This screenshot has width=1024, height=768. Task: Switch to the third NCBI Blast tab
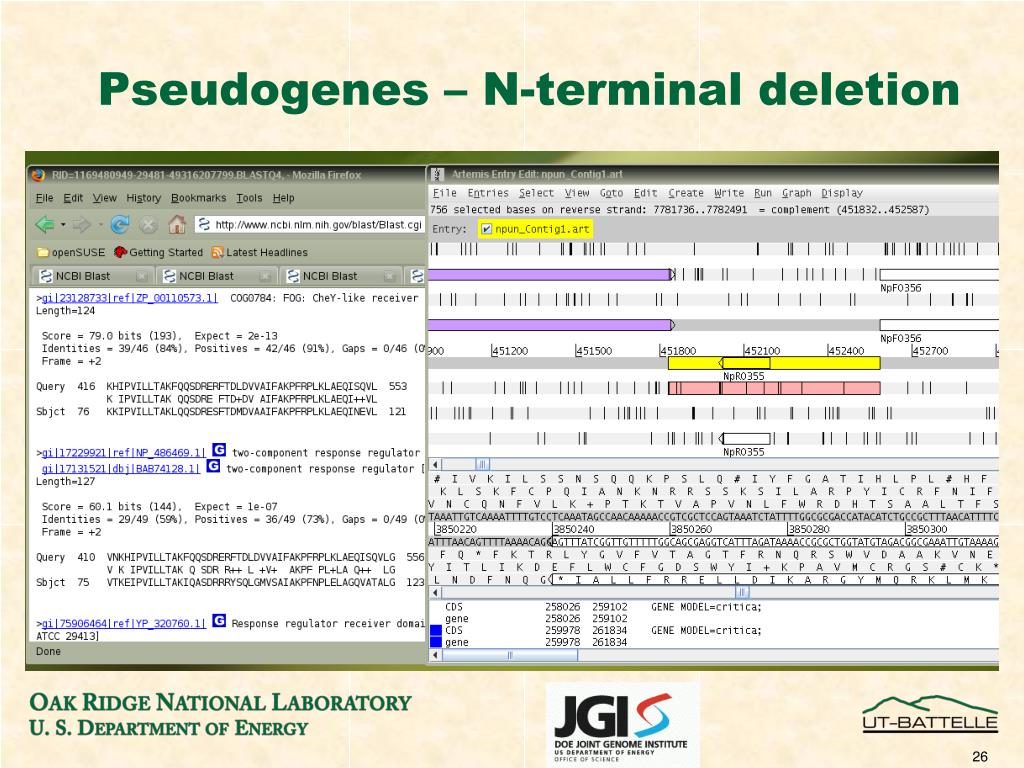point(340,276)
